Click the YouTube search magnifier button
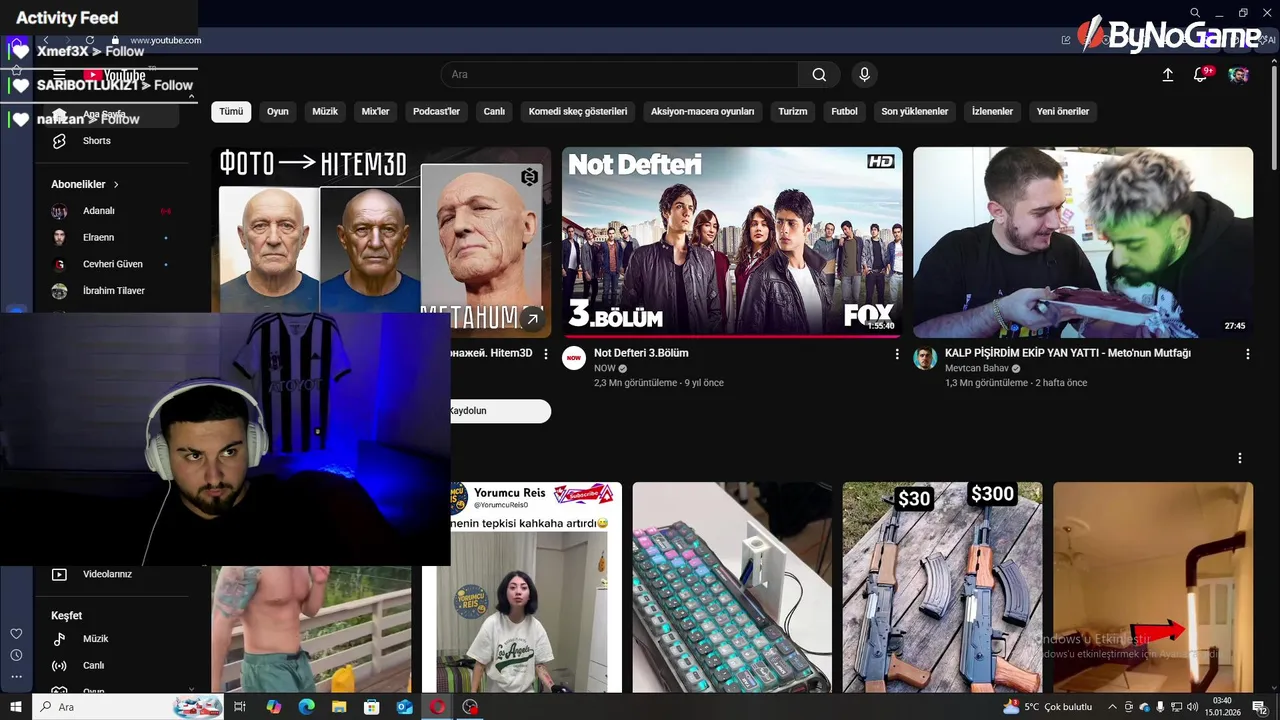Image resolution: width=1280 pixels, height=720 pixels. (x=819, y=75)
